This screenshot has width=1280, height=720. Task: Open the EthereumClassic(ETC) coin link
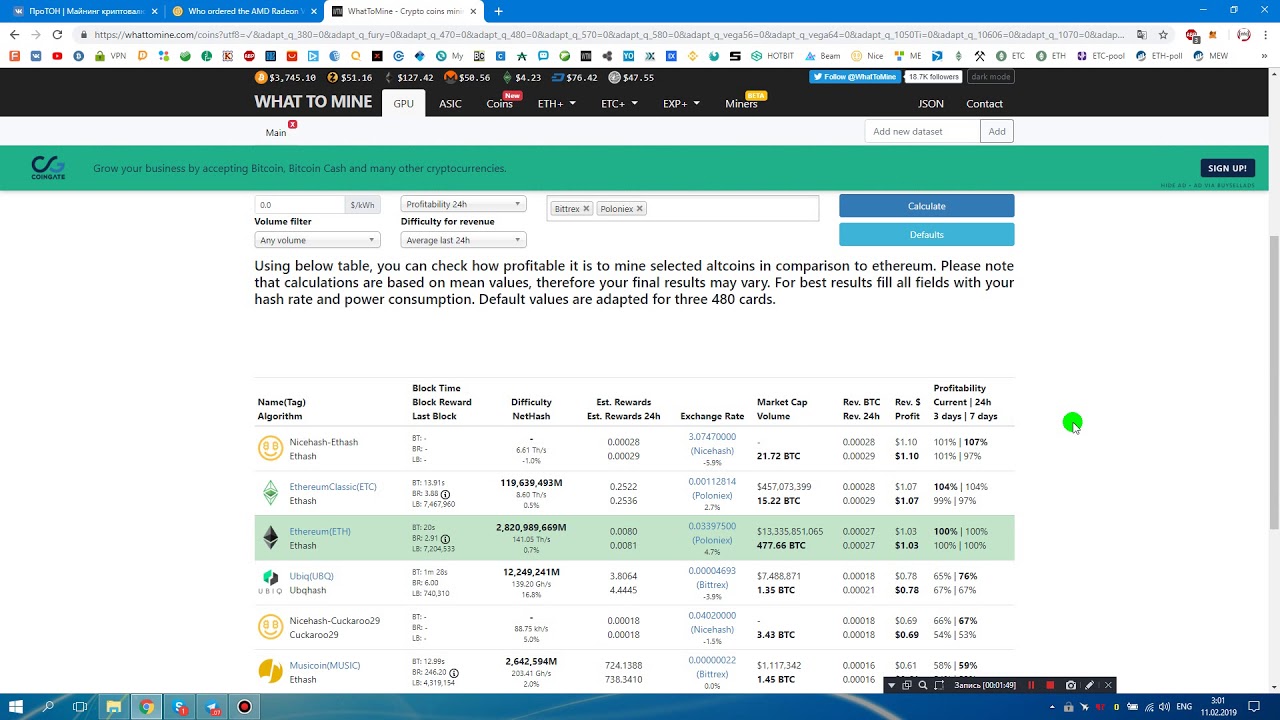click(x=333, y=487)
